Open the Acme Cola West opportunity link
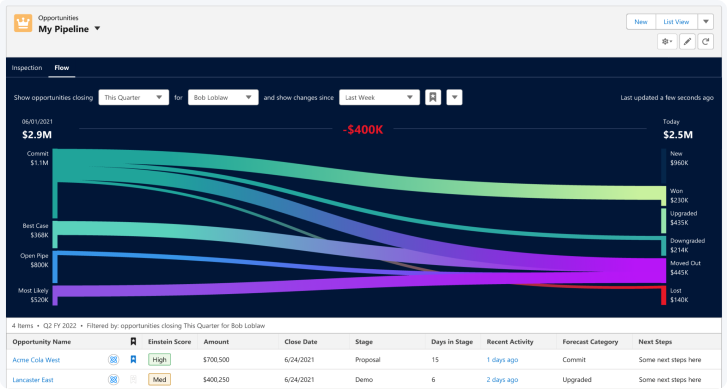727x389 pixels. [36, 360]
